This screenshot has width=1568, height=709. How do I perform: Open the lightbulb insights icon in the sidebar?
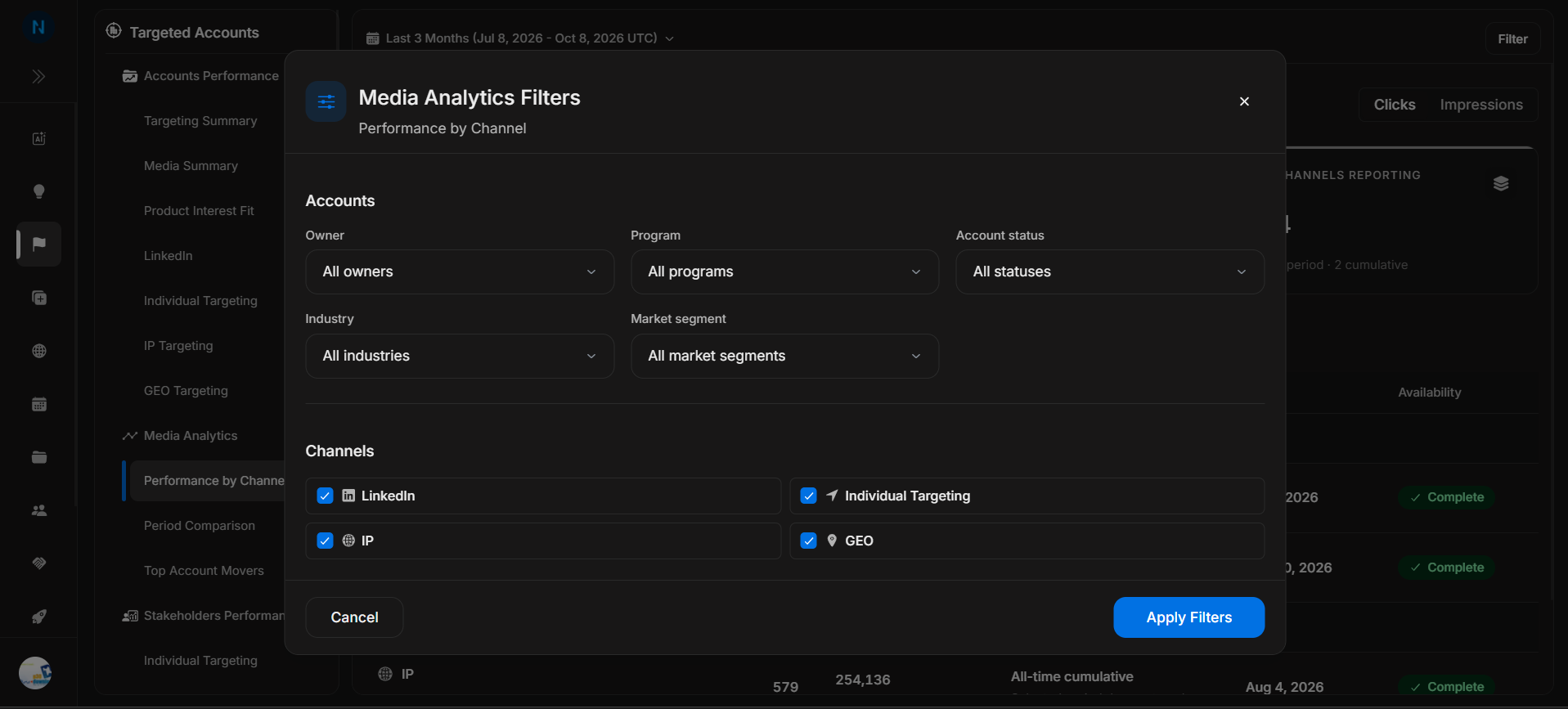38,191
